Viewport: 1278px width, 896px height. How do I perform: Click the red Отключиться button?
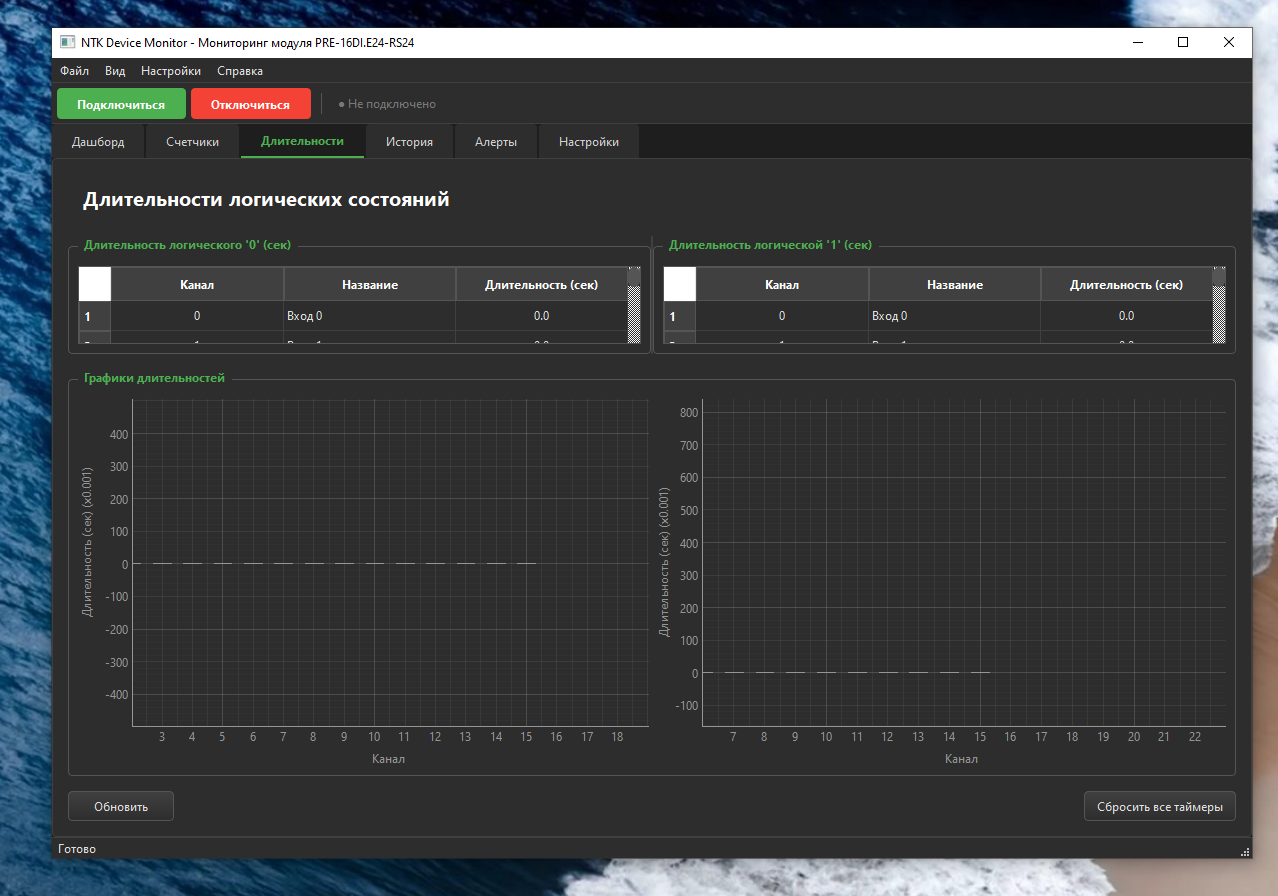coord(250,104)
